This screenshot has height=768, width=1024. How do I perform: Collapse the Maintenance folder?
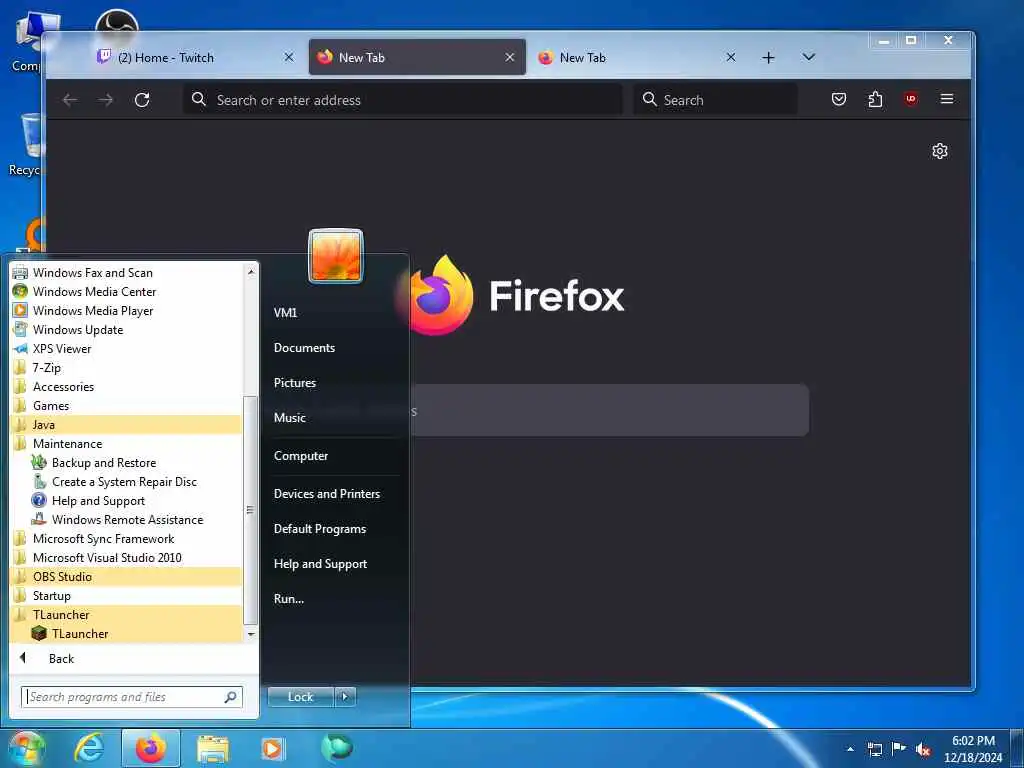126,444
